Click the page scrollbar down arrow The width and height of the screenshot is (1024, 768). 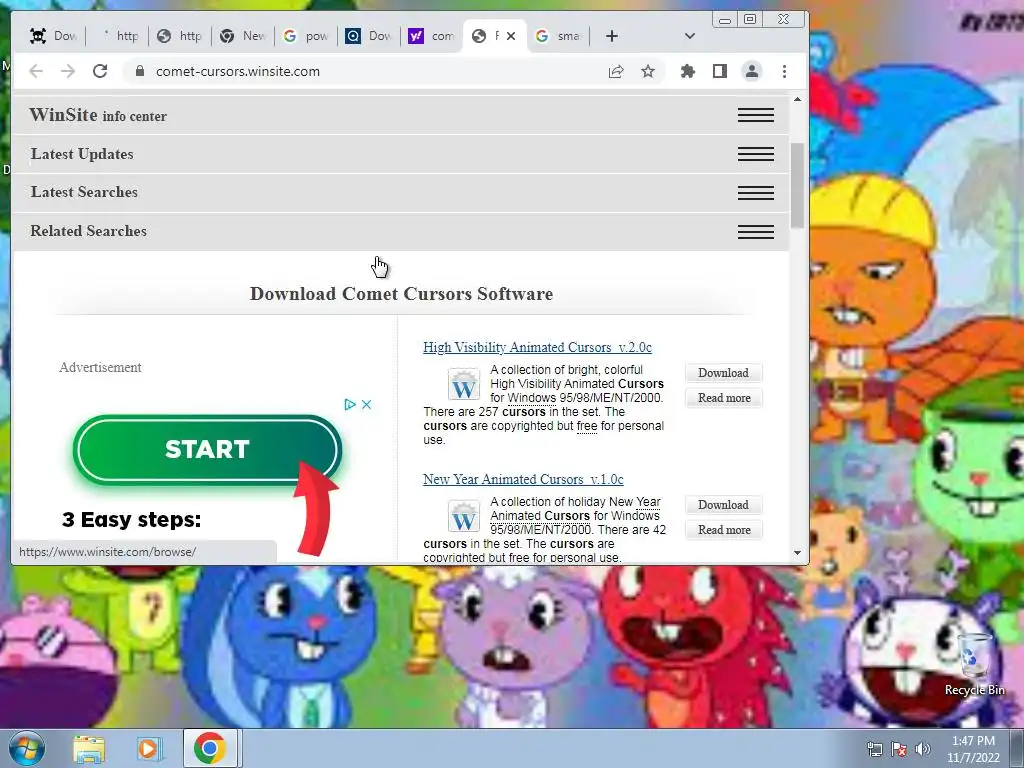click(797, 552)
